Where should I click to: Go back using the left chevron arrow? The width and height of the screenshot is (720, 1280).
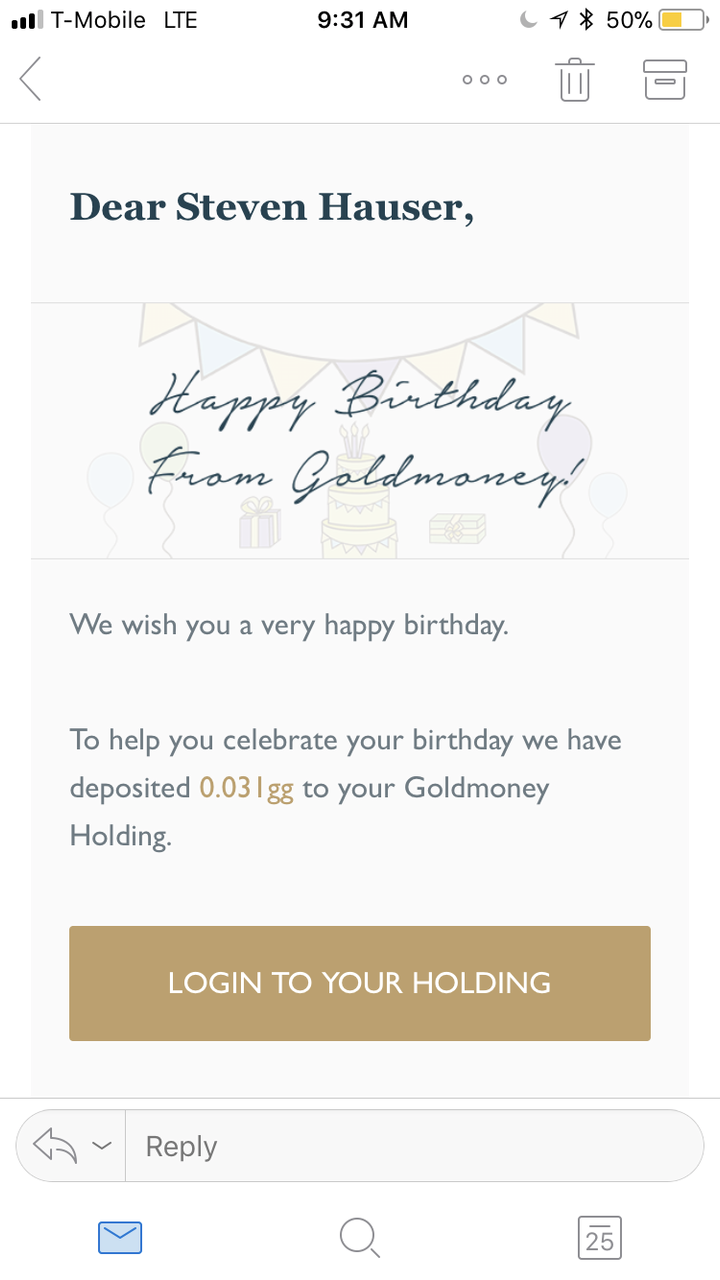[31, 79]
